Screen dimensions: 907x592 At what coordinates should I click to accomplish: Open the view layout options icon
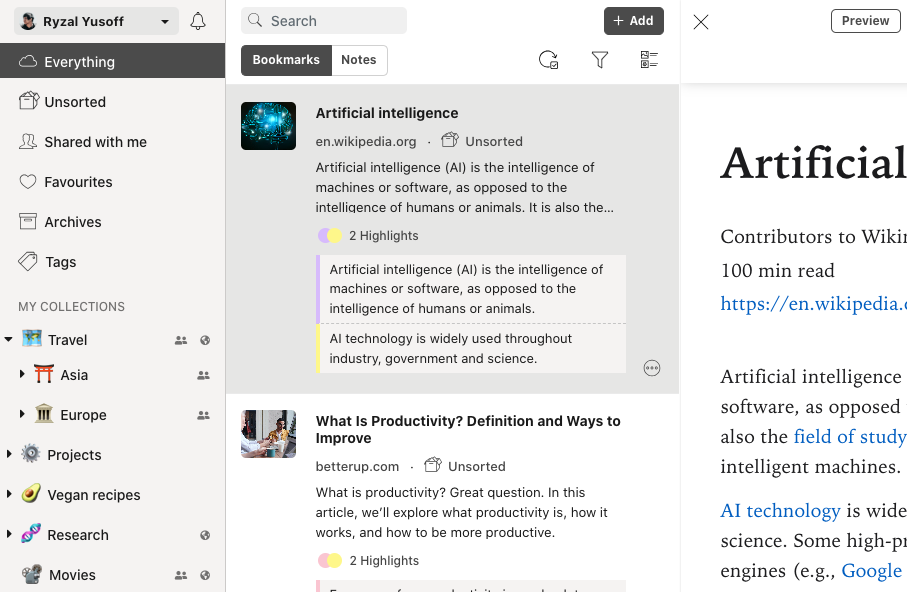tap(648, 60)
